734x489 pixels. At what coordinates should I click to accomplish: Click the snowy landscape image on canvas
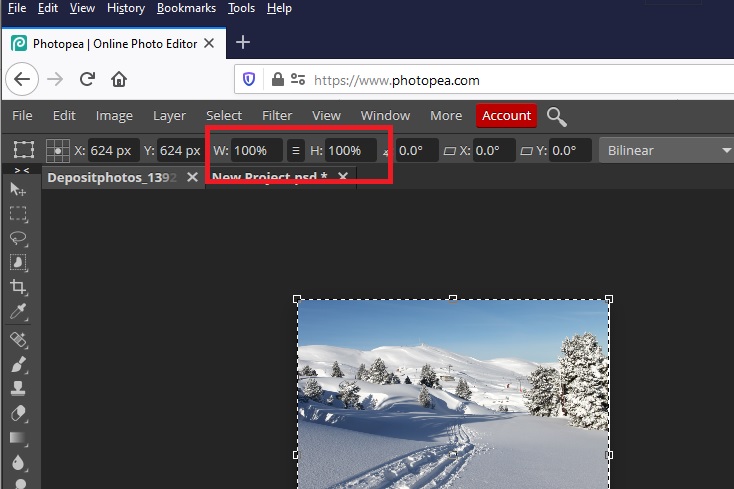click(453, 394)
